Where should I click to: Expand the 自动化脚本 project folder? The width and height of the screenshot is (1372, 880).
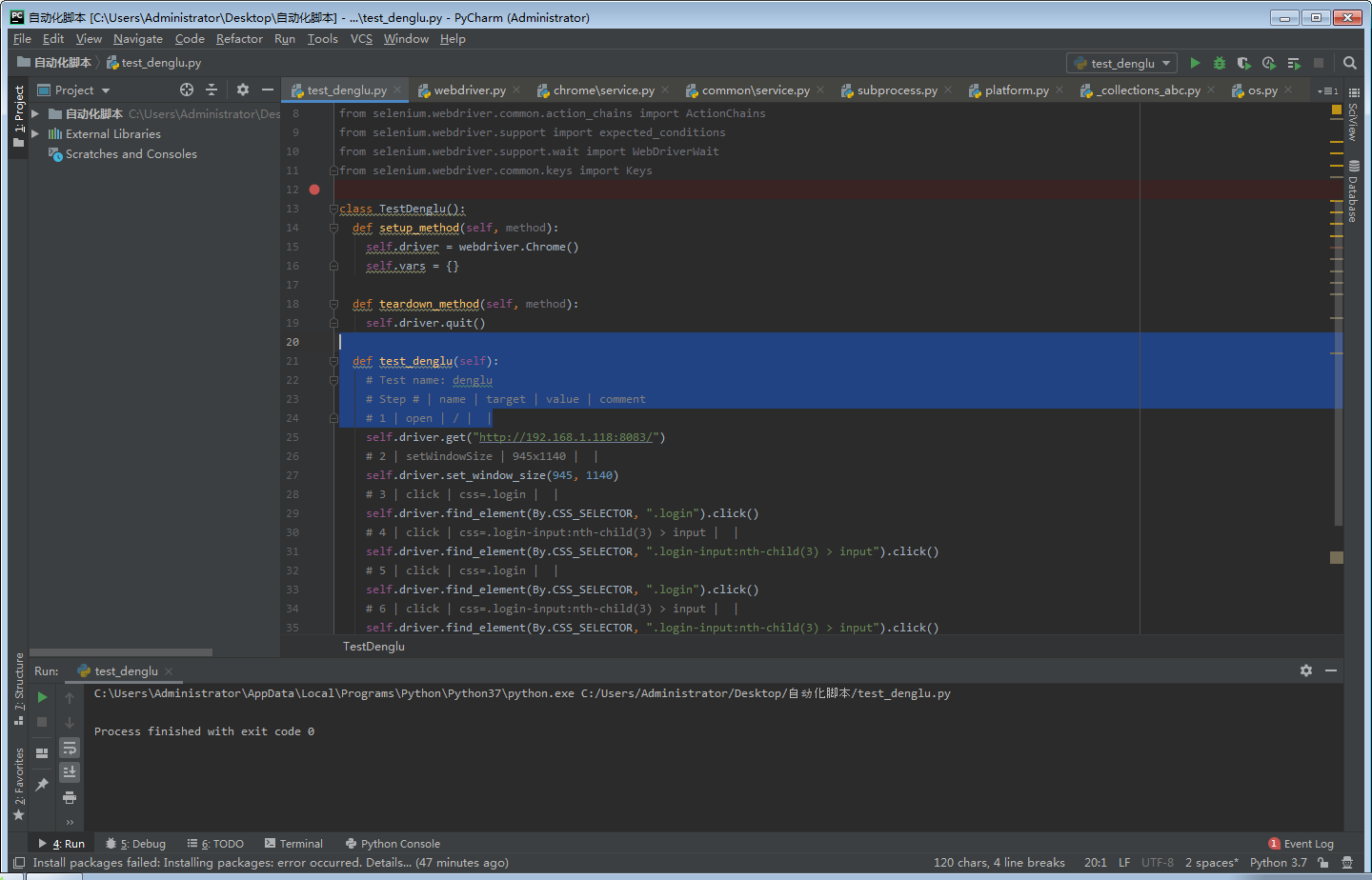tap(35, 113)
